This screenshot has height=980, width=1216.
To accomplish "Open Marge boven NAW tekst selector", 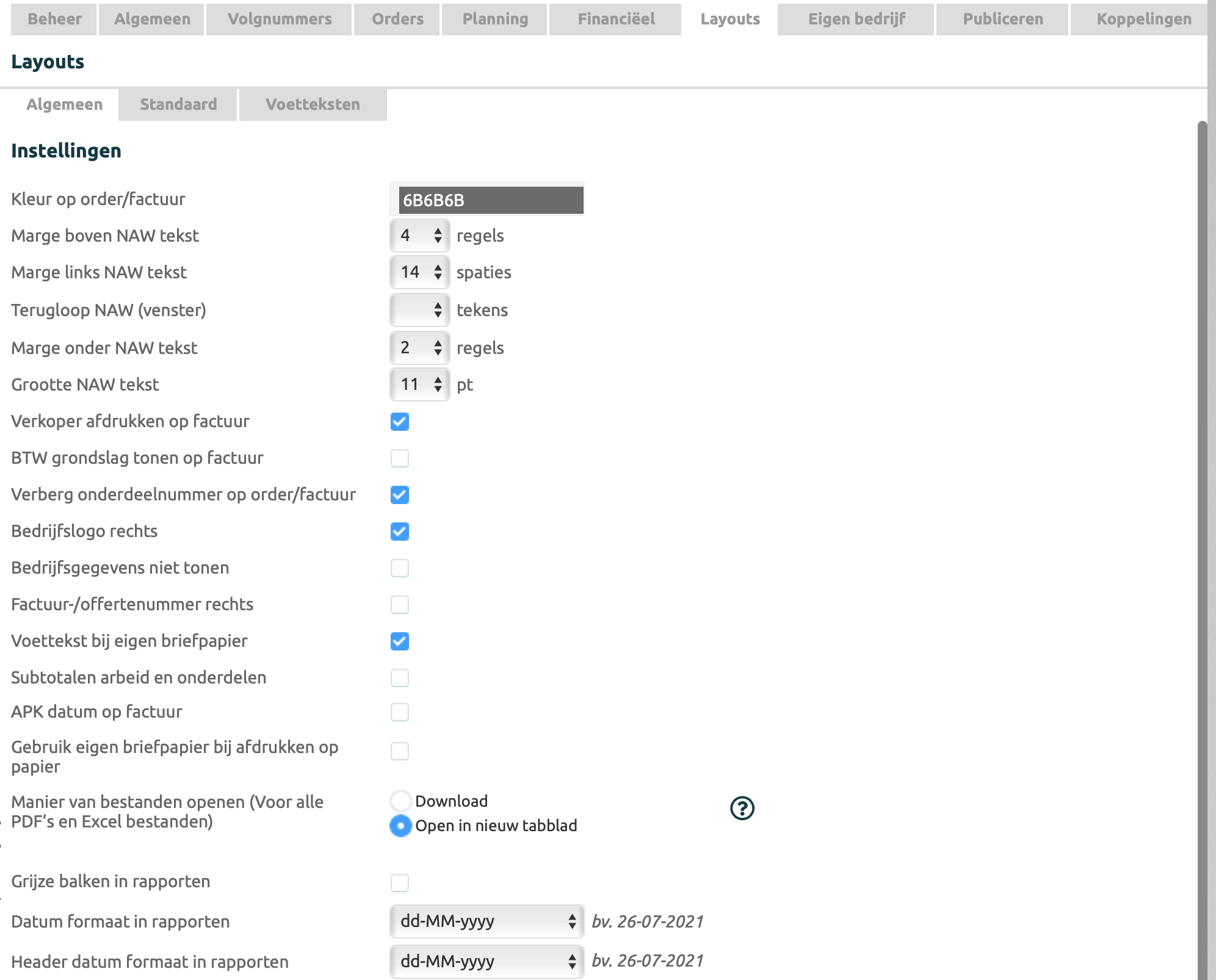I will 420,236.
